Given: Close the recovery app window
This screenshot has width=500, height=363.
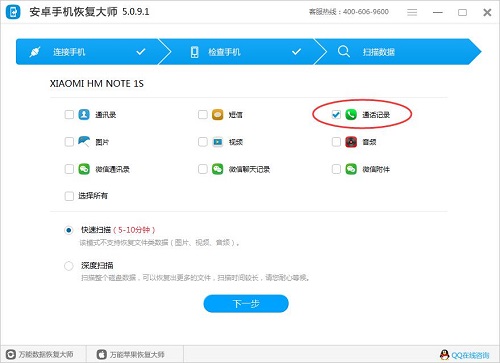Looking at the screenshot, I should (487, 12).
